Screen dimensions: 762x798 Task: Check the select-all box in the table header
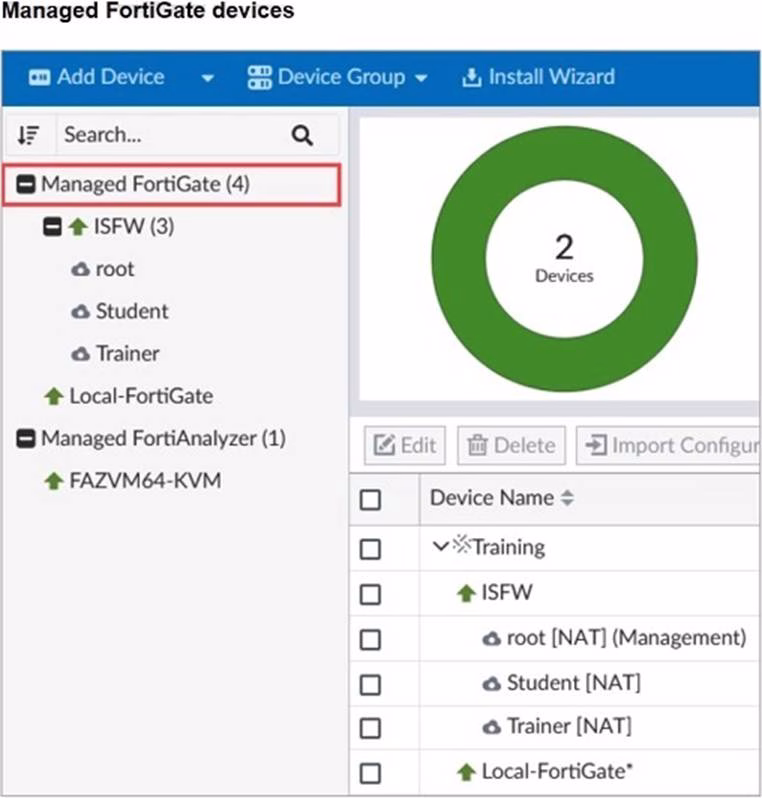coord(370,499)
